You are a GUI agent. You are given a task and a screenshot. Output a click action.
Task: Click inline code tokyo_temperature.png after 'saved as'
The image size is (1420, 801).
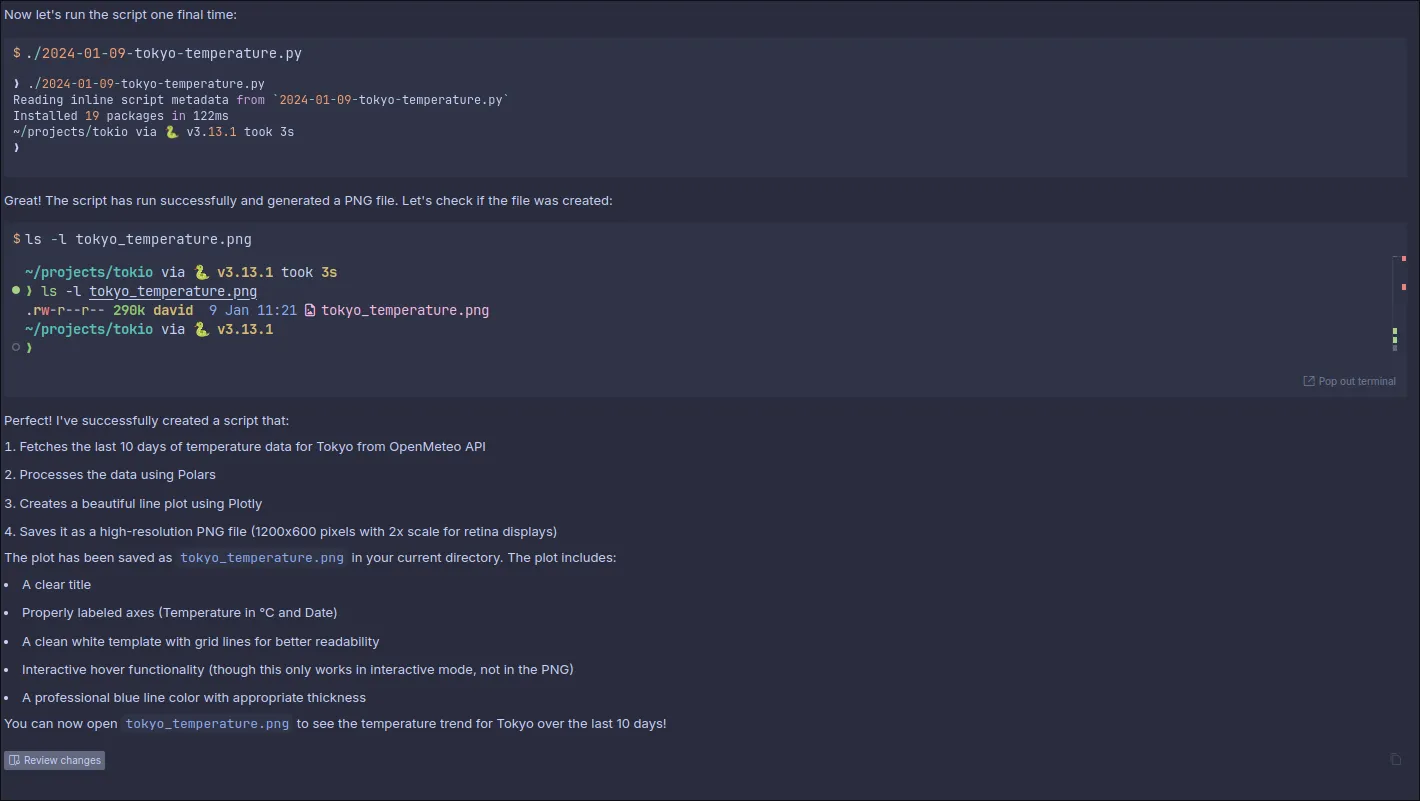pos(262,558)
